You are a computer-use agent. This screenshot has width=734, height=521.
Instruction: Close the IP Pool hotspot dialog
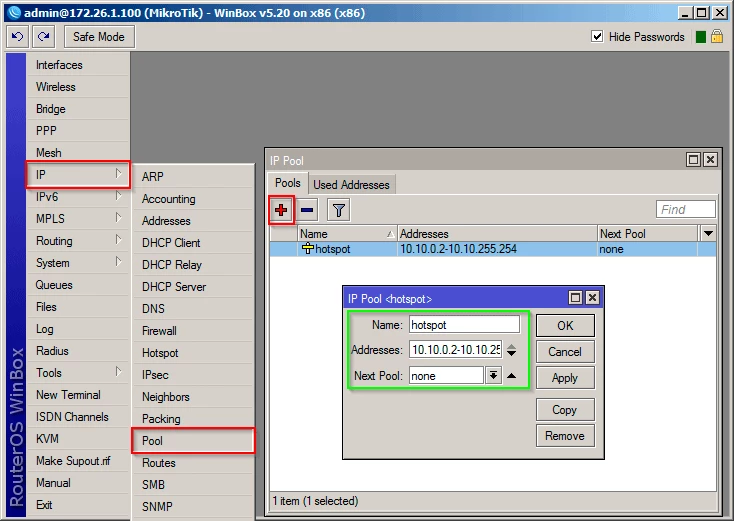(592, 298)
